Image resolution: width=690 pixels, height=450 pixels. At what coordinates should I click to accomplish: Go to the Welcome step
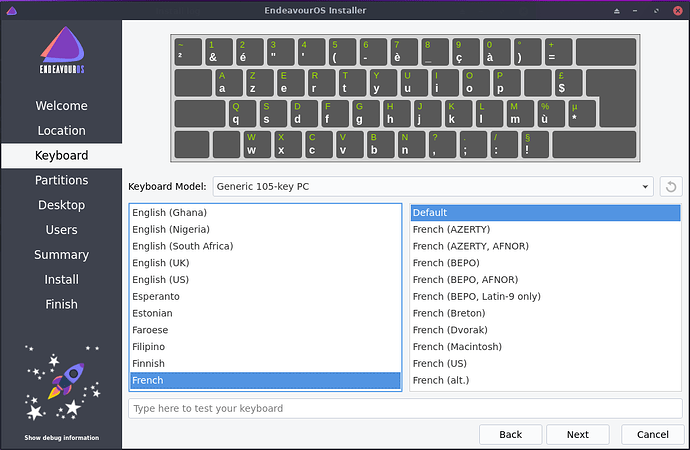pos(62,106)
